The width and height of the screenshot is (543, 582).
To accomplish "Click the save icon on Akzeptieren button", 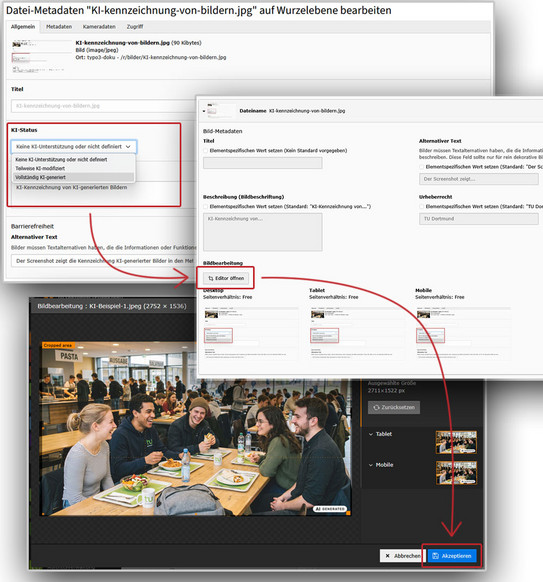I will (x=436, y=556).
